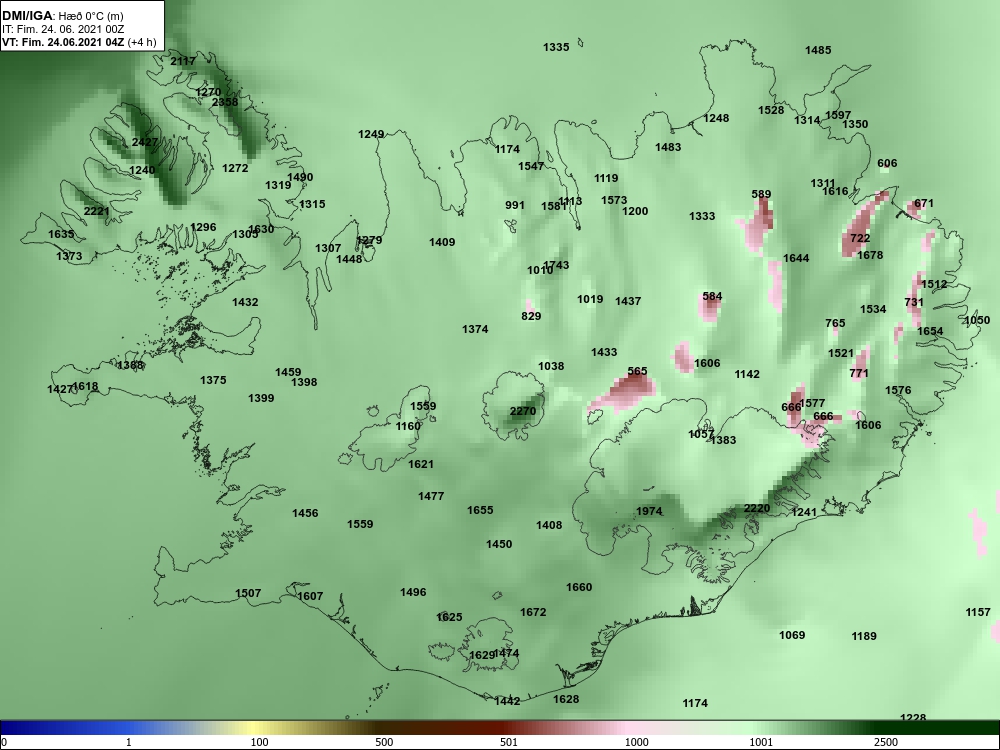
Task: Click the IT initial time line 00Z
Action: [x=62, y=29]
